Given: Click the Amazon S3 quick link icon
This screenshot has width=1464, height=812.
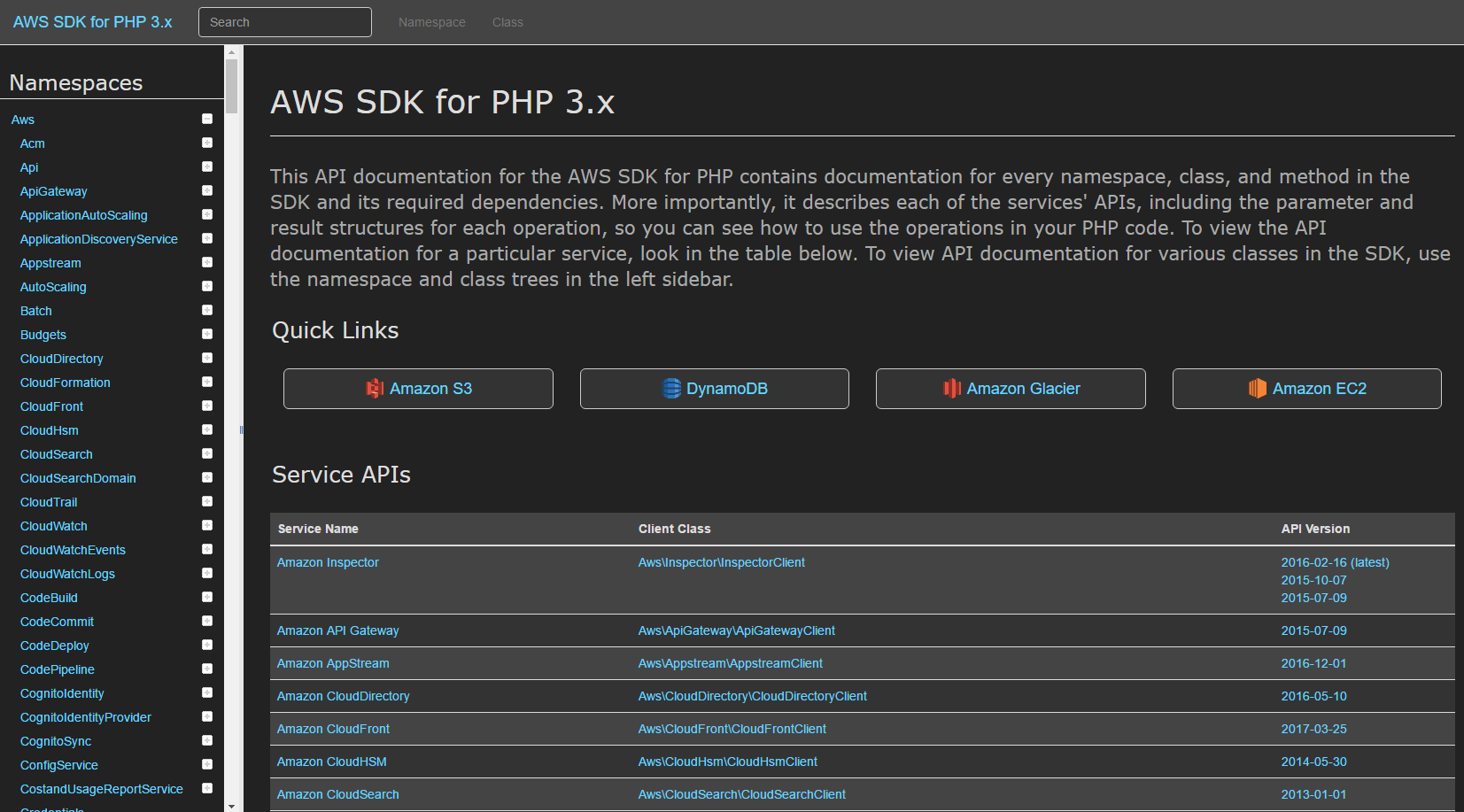Looking at the screenshot, I should [x=375, y=389].
